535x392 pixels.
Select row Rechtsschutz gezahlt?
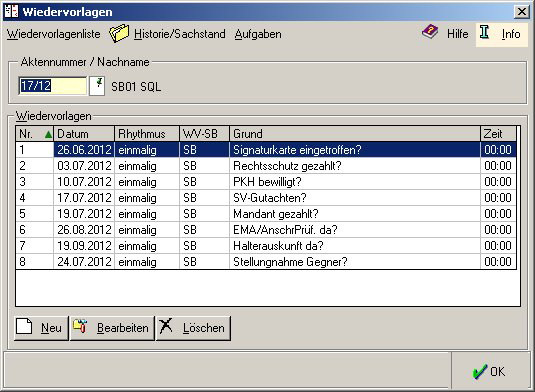click(266, 166)
